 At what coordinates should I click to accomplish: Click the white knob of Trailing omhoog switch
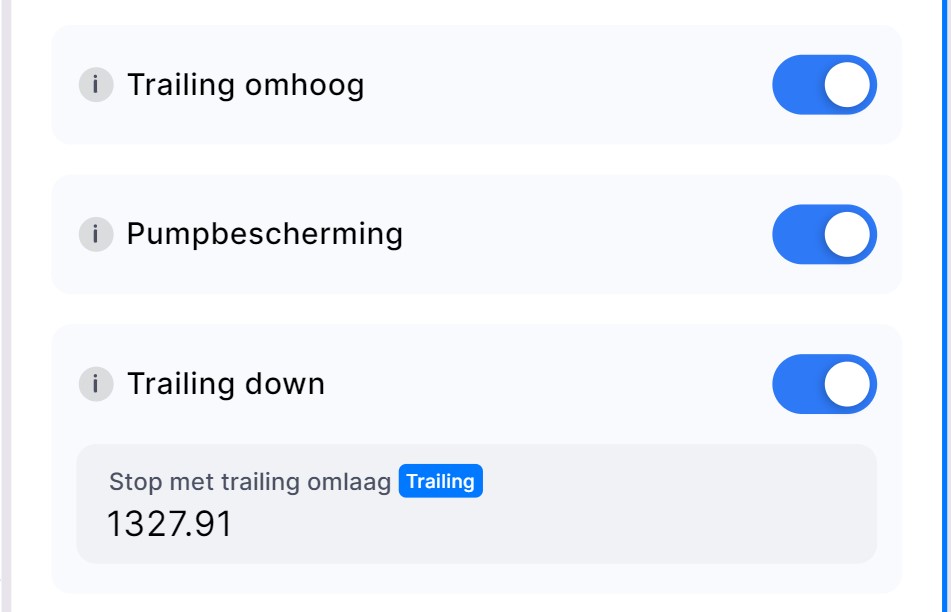848,85
